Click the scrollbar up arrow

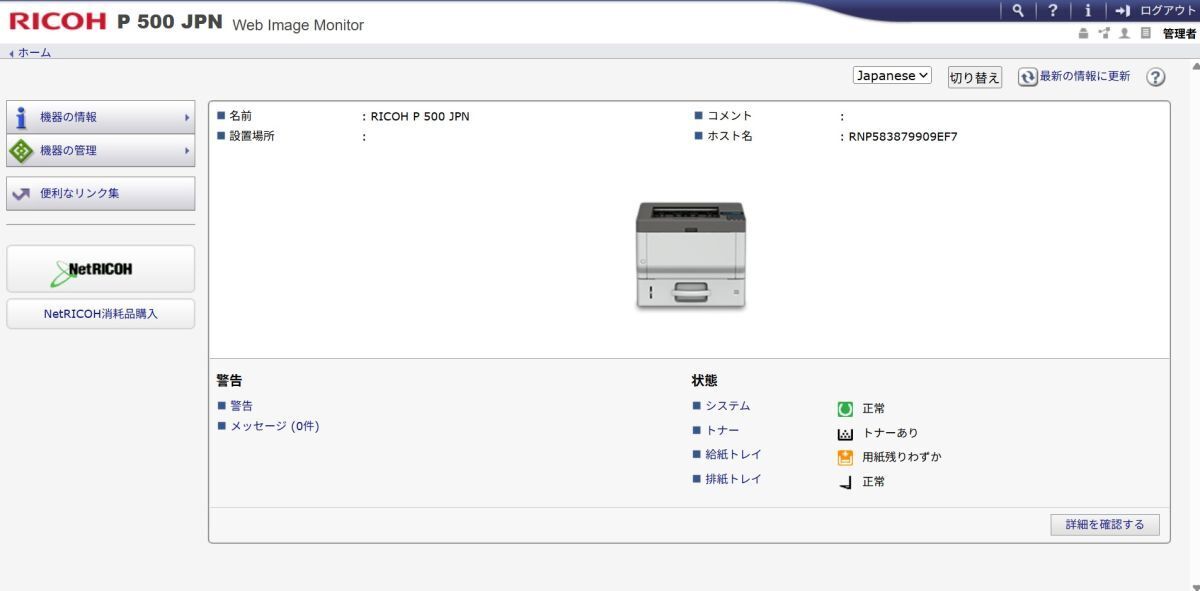pos(1194,65)
